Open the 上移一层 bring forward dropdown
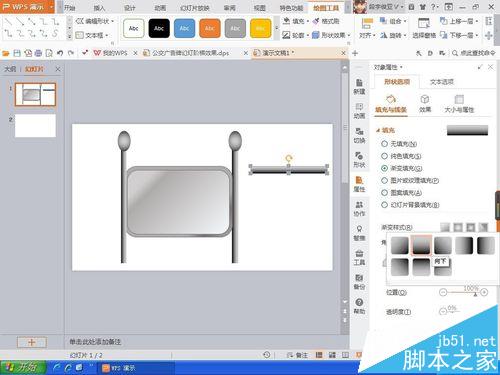This screenshot has width=500, height=375. (459, 21)
